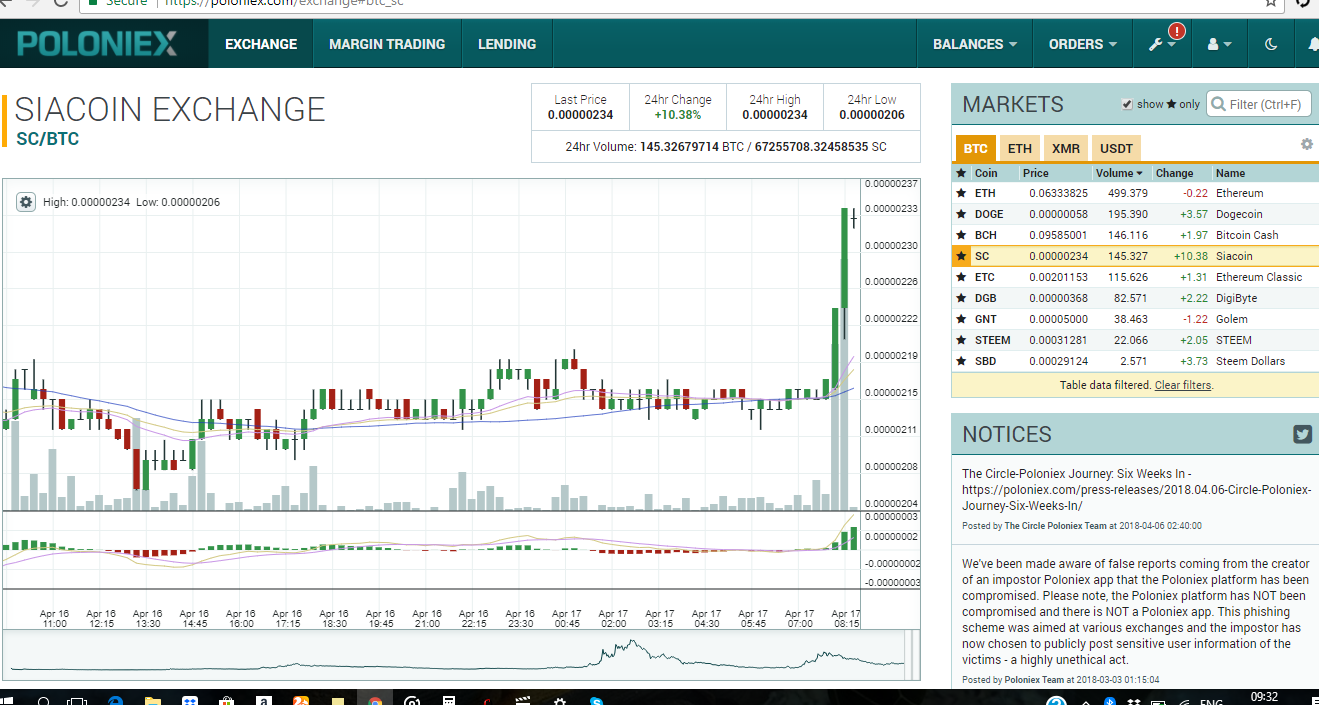Click the SC/BTC pair label

coord(47,139)
